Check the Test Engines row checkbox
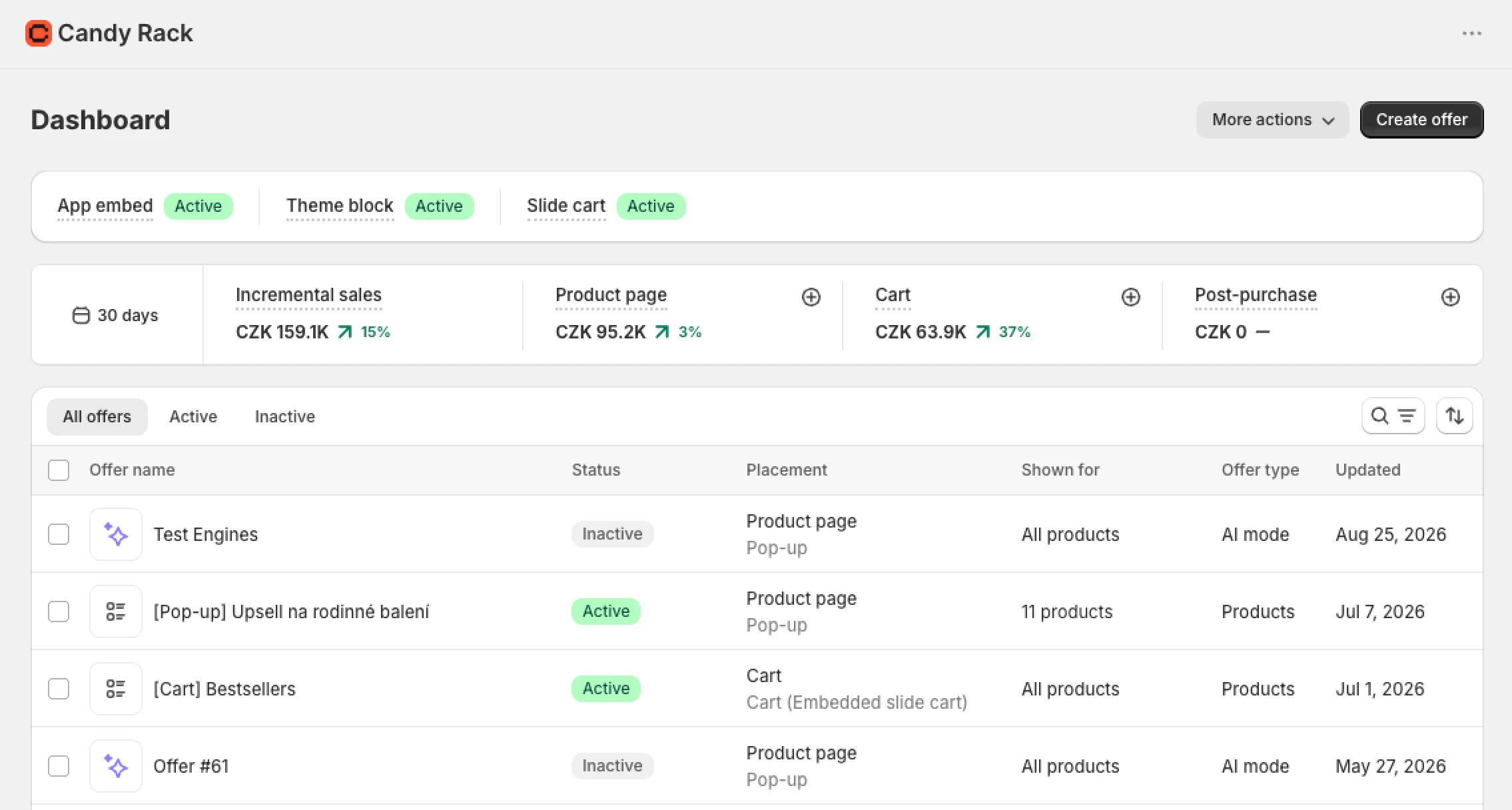This screenshot has width=1512, height=810. 59,534
